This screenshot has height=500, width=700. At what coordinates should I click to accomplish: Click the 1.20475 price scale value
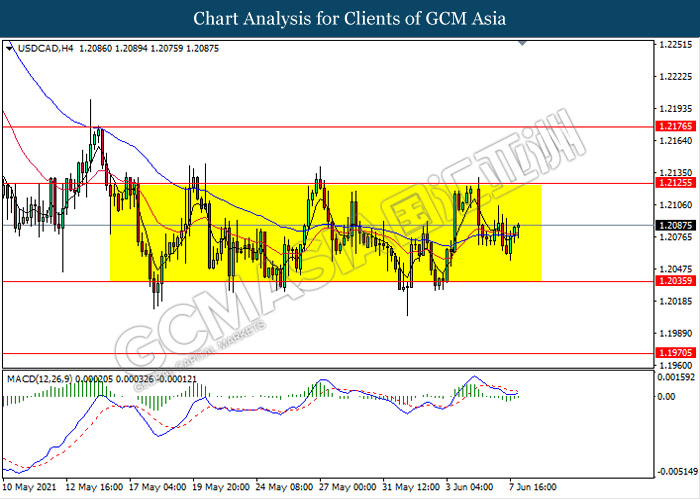click(676, 269)
